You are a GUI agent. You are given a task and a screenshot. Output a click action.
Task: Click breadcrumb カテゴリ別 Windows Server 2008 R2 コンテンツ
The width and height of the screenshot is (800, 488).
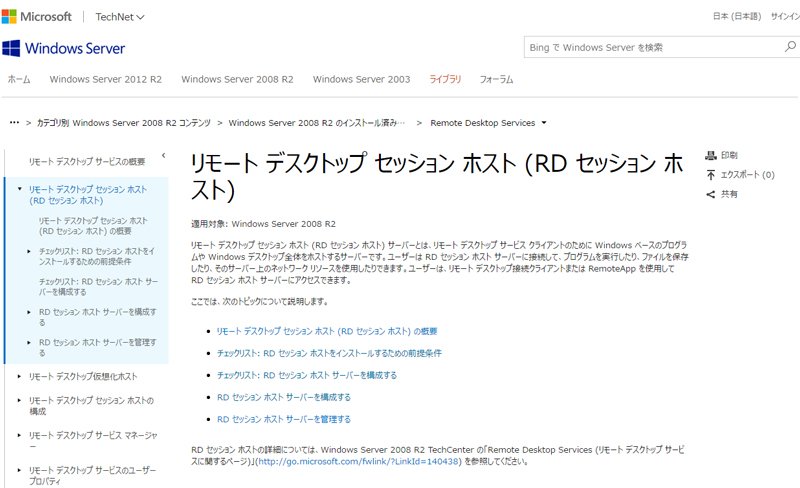123,123
